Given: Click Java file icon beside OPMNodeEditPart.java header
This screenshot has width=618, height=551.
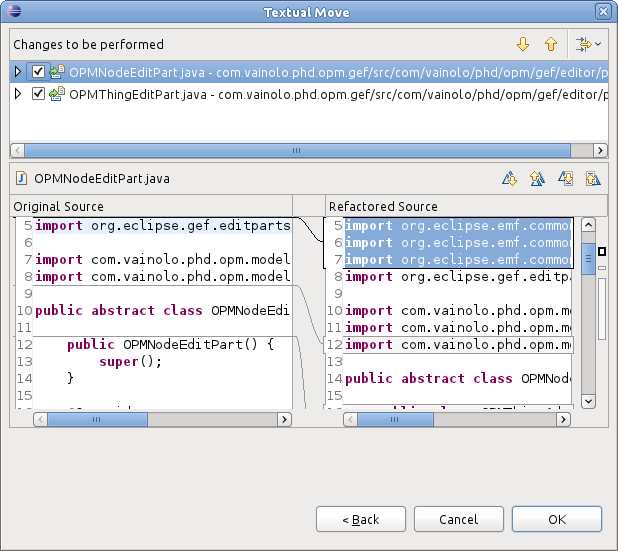Looking at the screenshot, I should pos(21,178).
